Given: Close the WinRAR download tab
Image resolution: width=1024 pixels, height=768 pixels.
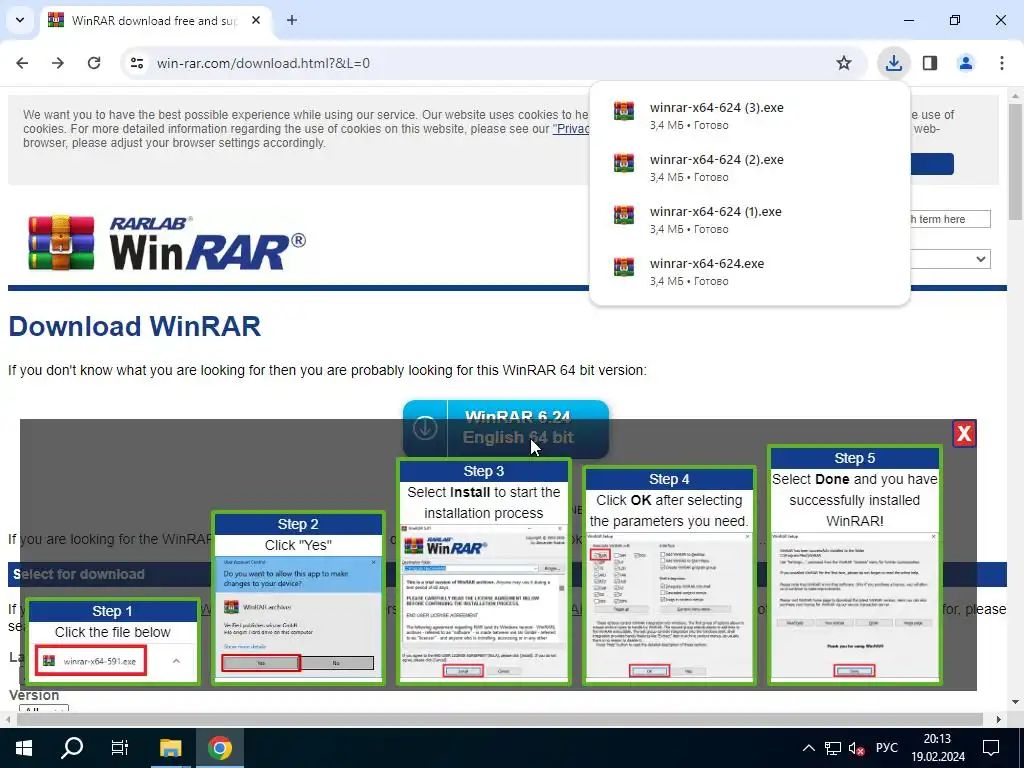Looking at the screenshot, I should 256,20.
